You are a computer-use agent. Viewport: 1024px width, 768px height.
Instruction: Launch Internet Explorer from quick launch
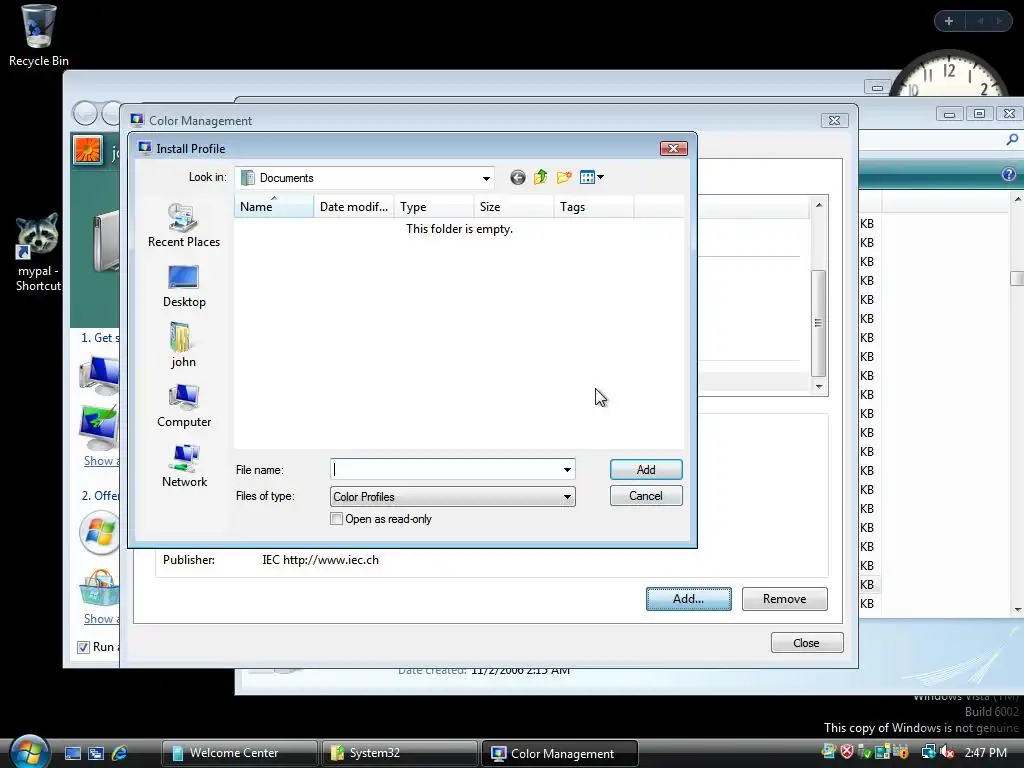tap(120, 753)
